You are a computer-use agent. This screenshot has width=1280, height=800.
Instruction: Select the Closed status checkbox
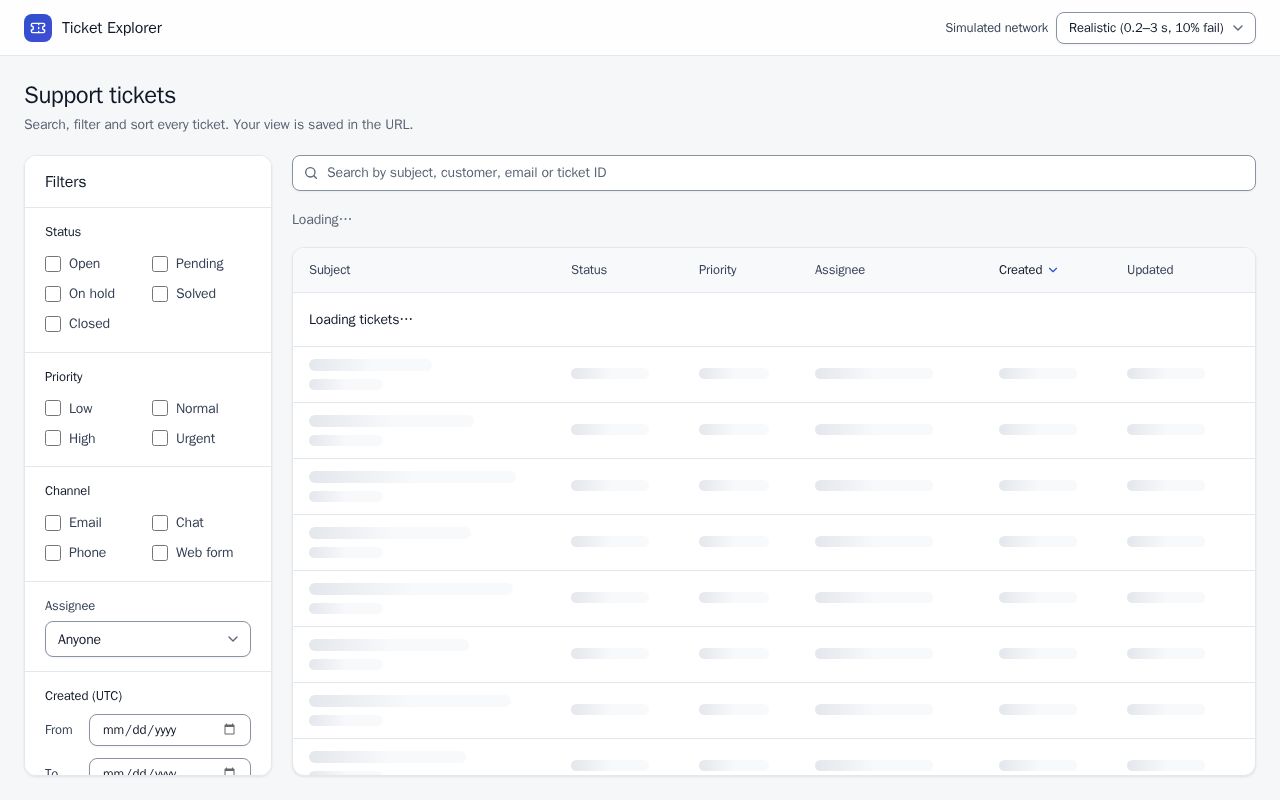point(53,324)
